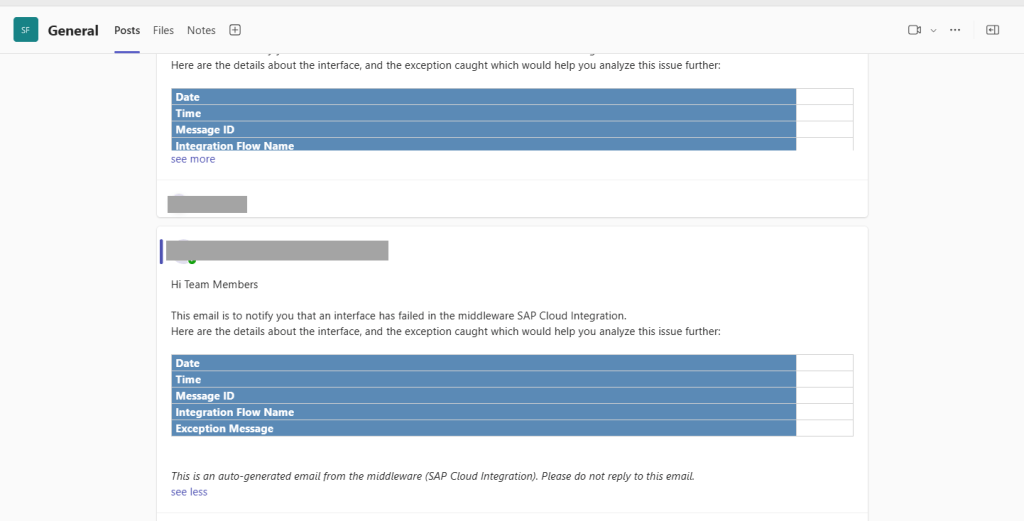Expand the meeting options chevron dropdown
Viewport: 1024px width, 521px height.
tap(933, 31)
